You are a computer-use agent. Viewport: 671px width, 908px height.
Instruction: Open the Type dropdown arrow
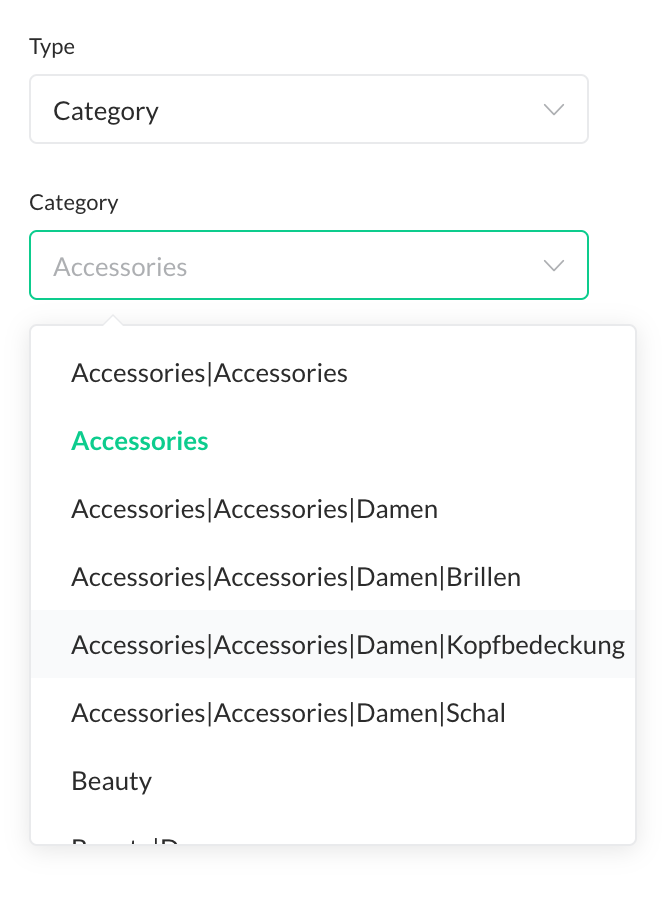(553, 109)
